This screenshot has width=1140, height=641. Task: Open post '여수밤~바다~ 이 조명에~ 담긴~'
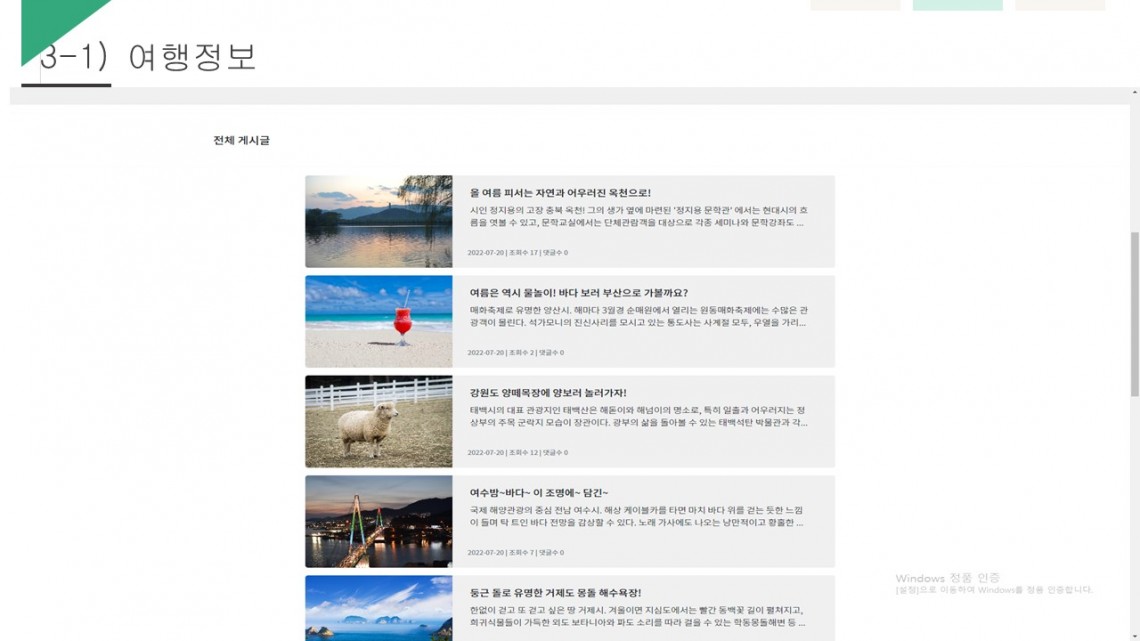click(x=539, y=493)
